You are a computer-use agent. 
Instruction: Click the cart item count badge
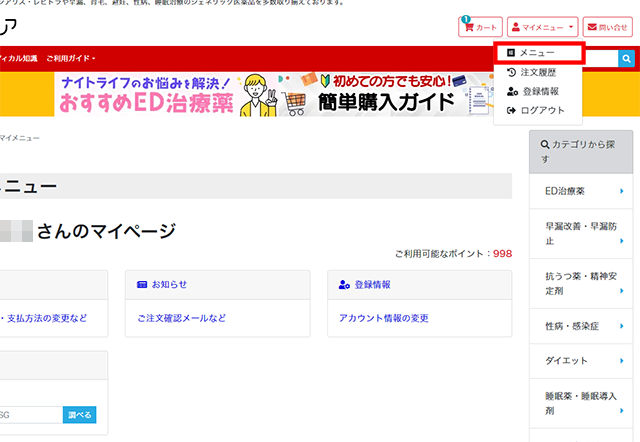tap(466, 19)
